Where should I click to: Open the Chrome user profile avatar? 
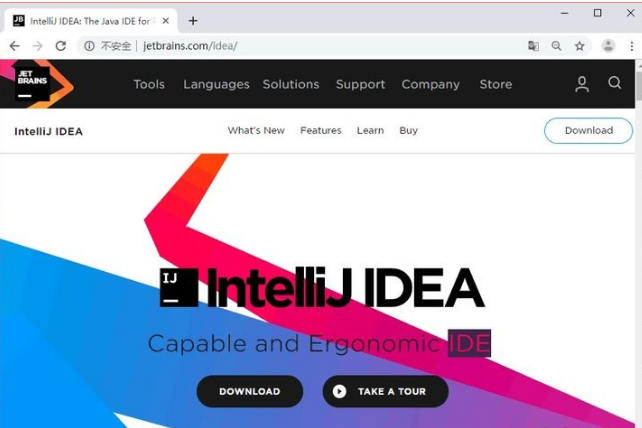pos(608,46)
